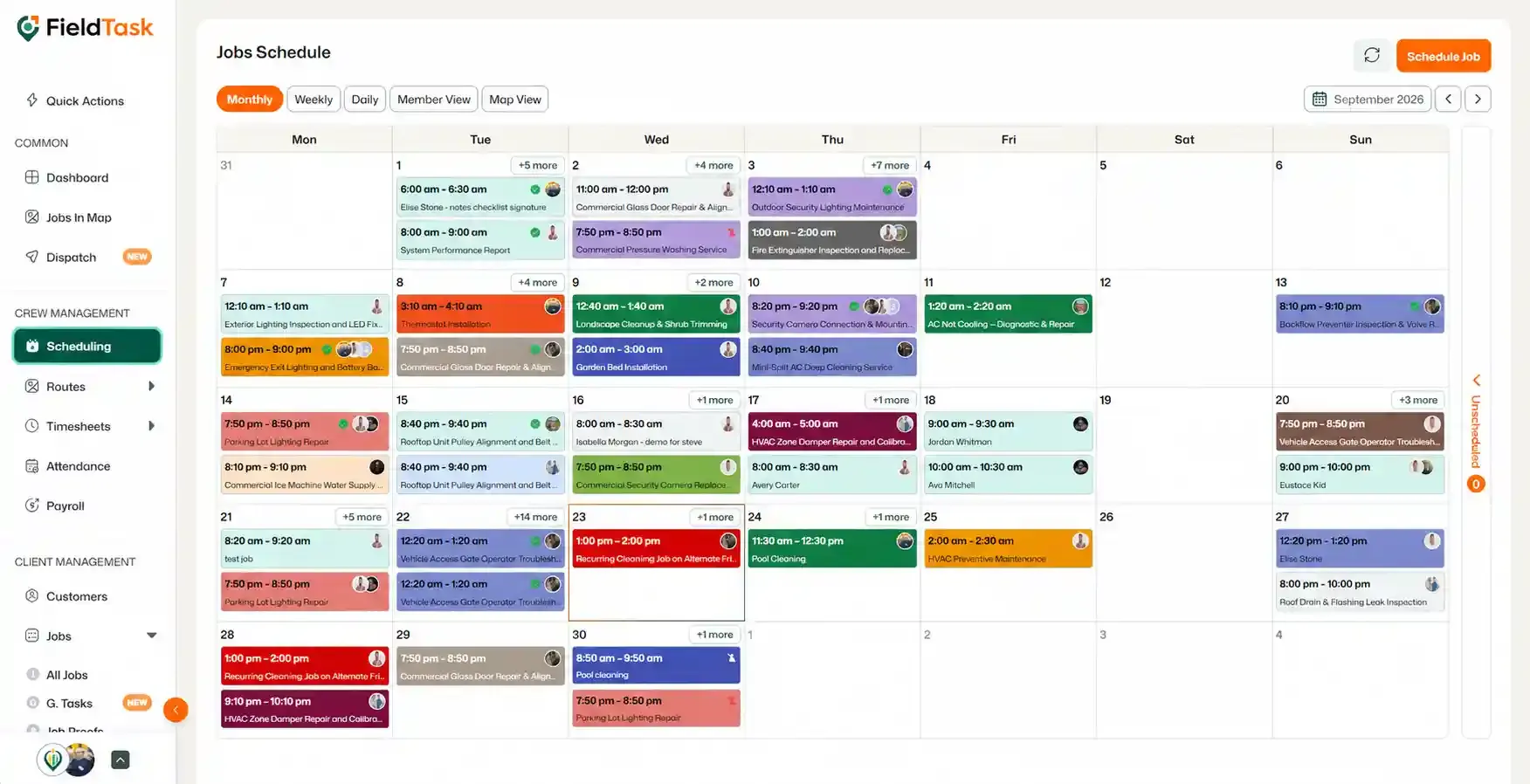Click the Schedule Job button
The width and height of the screenshot is (1530, 784).
[x=1444, y=56]
